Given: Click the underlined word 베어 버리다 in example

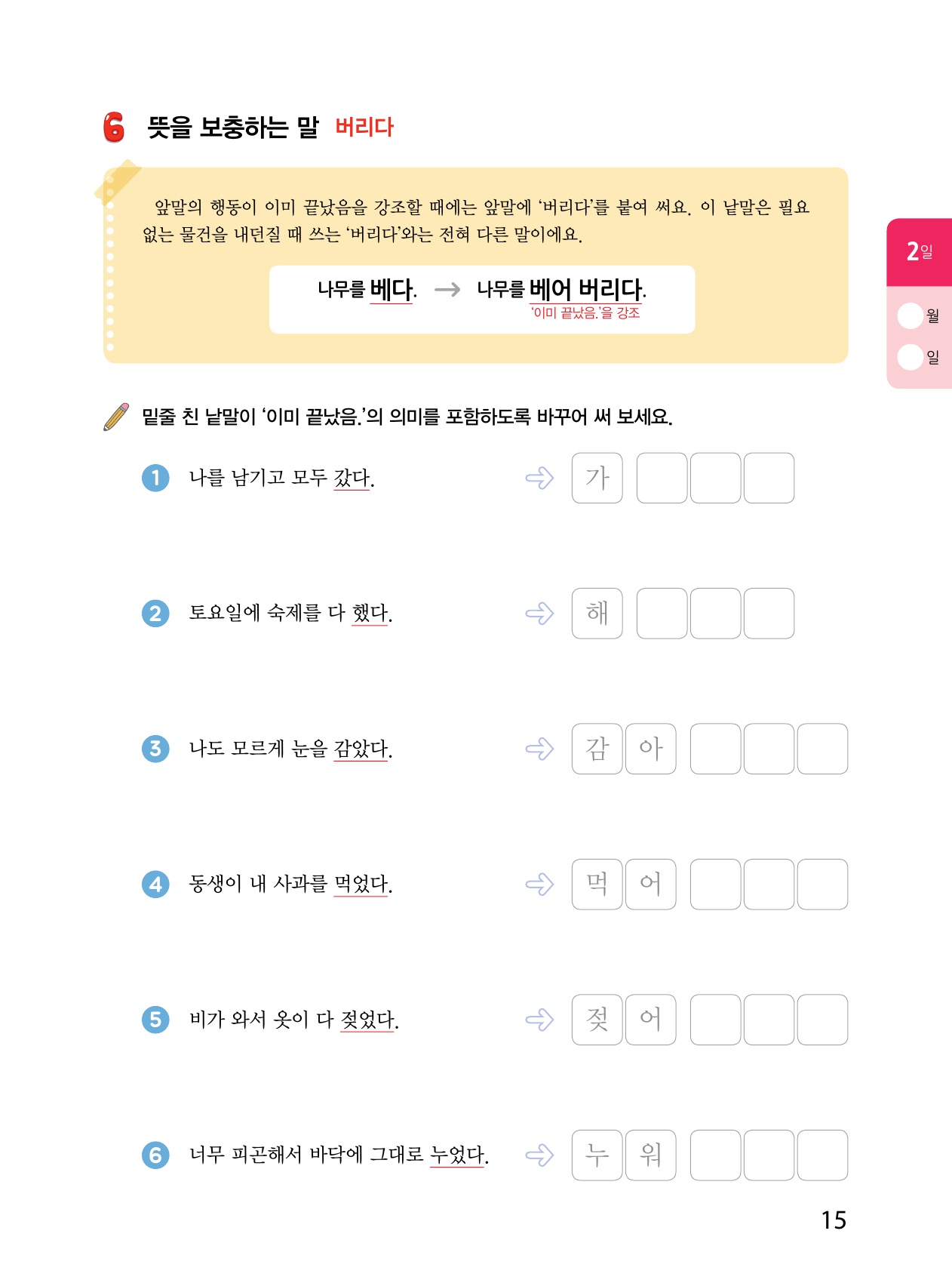Looking at the screenshot, I should (586, 289).
